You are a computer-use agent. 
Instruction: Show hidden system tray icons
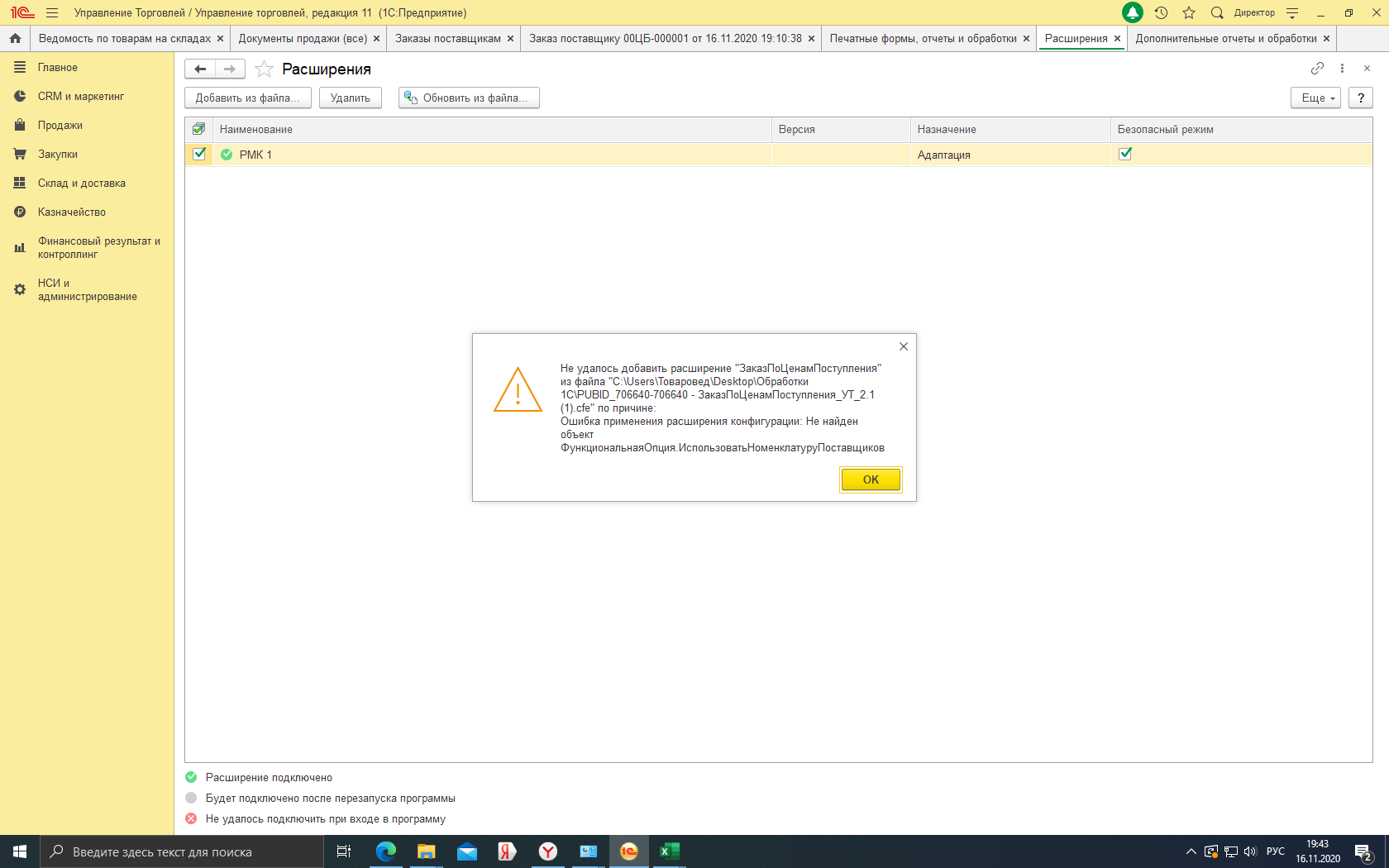tap(1191, 851)
